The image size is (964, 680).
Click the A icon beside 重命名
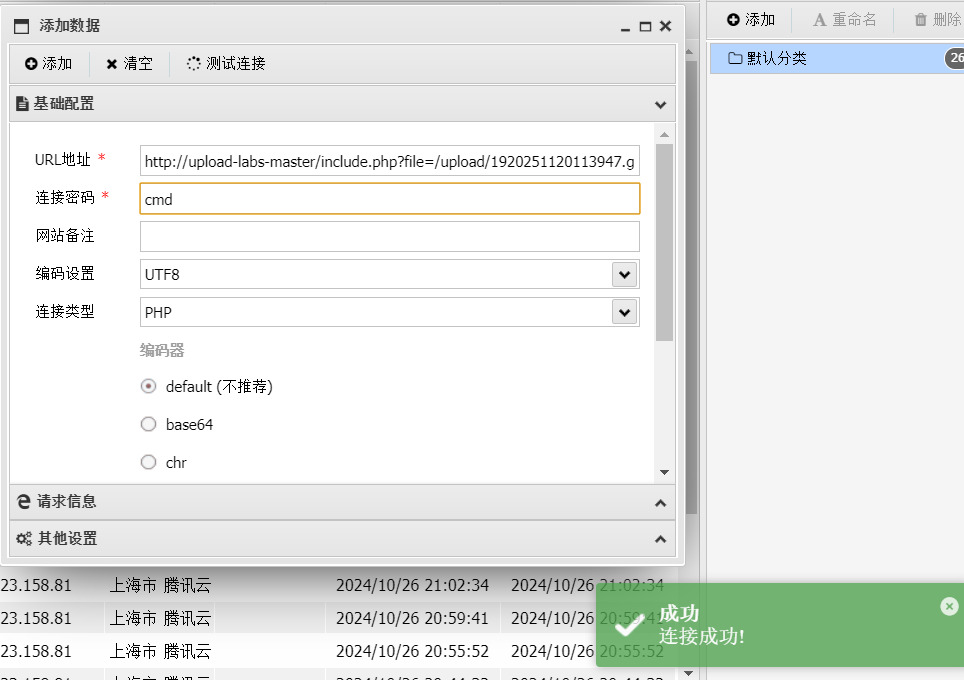point(819,20)
